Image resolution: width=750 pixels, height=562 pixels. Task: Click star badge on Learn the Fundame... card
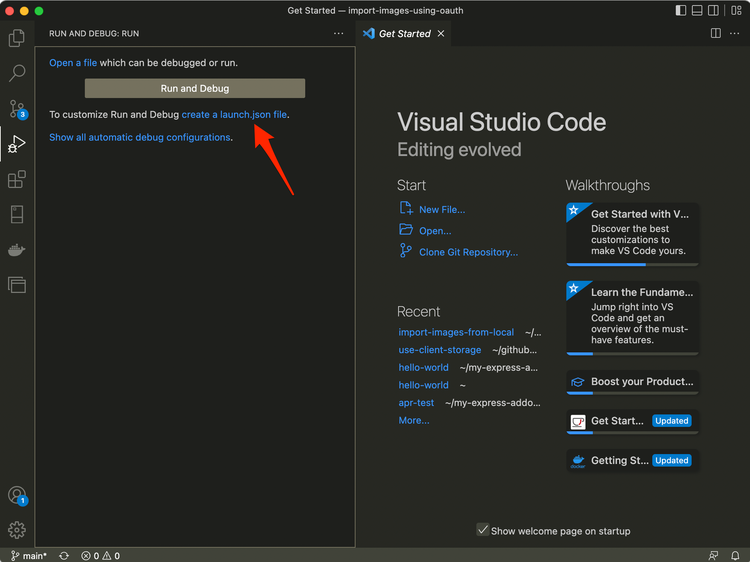pyautogui.click(x=574, y=288)
